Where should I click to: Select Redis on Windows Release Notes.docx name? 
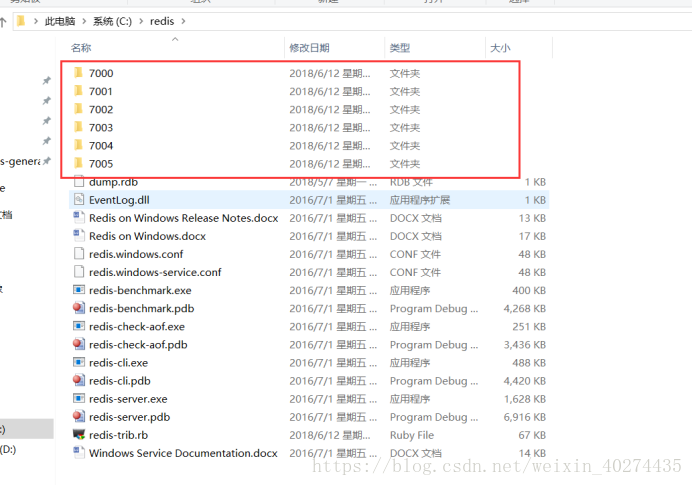pyautogui.click(x=184, y=218)
